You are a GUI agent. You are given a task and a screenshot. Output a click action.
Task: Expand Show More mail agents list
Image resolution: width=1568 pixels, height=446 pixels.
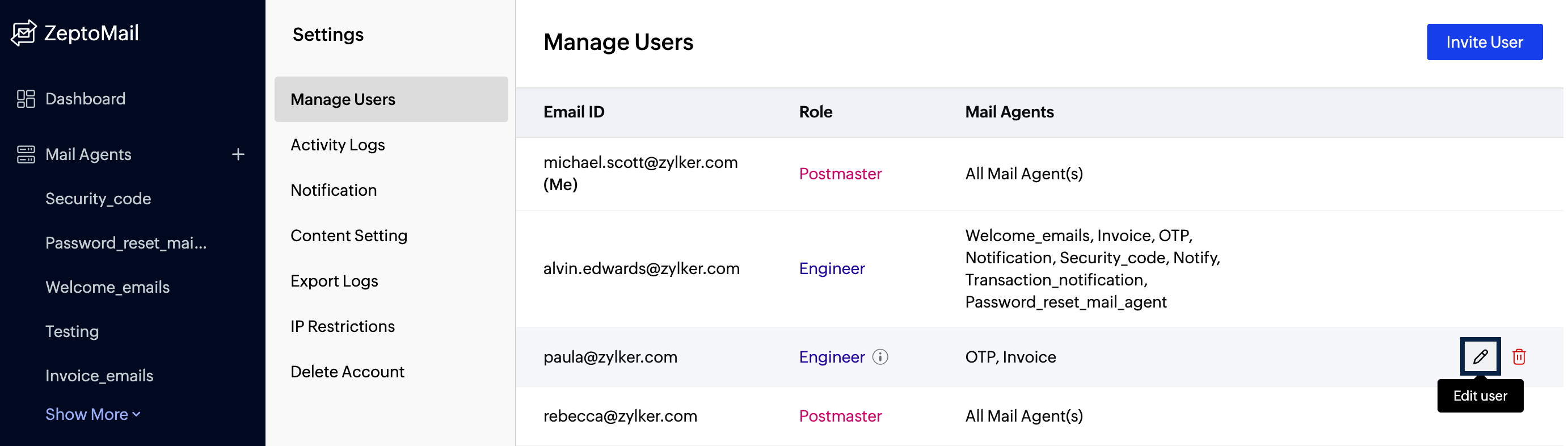coord(92,414)
